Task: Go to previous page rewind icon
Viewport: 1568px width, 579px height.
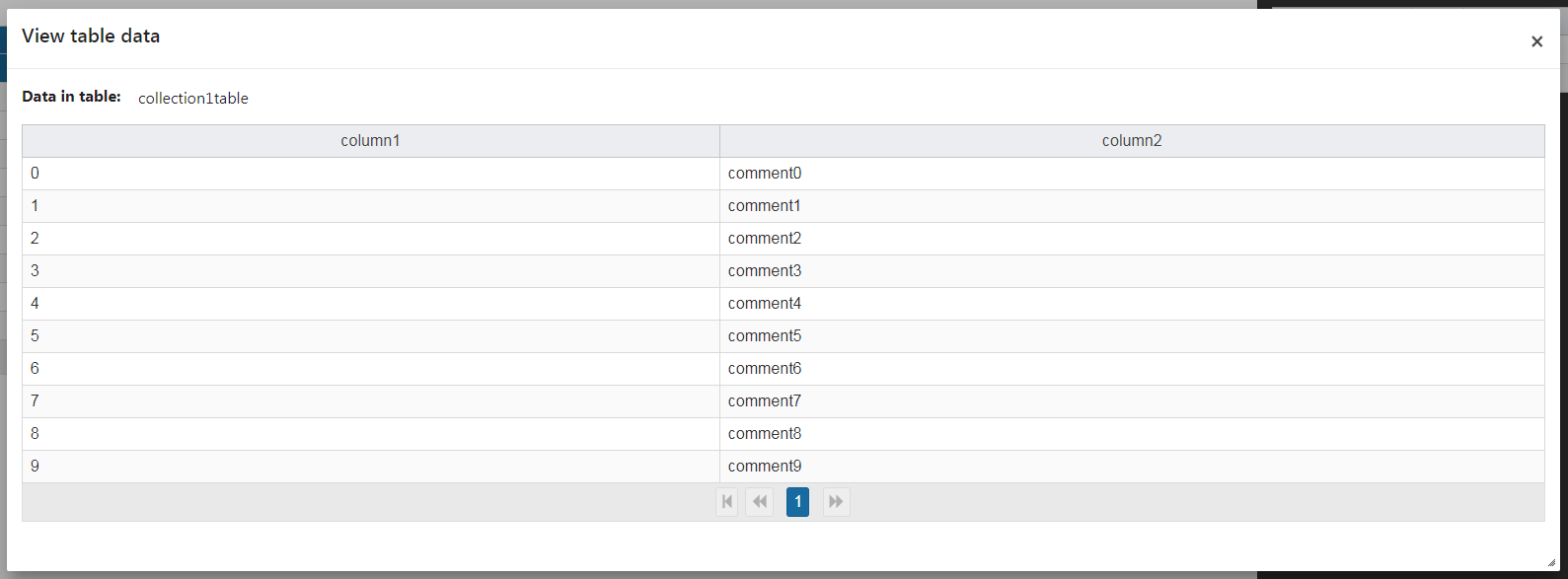Action: 760,502
